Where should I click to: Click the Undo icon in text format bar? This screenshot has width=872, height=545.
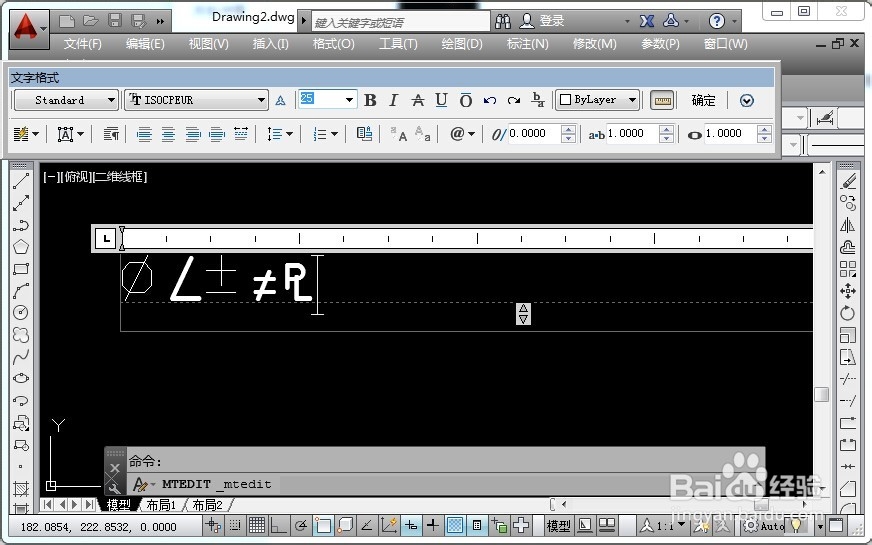tap(489, 101)
